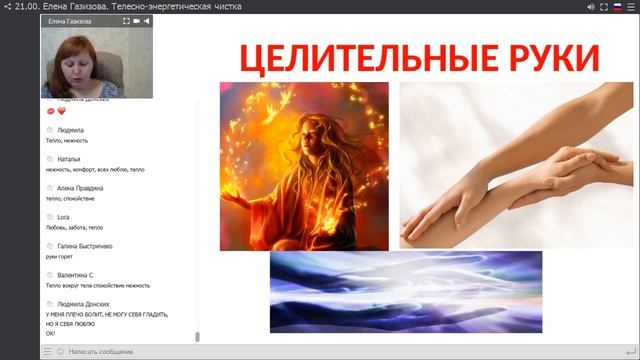Viewport: 640px width, 360px height.
Task: Click the webinar title 'Телесно-энергетическая чистка'
Action: 176,7
